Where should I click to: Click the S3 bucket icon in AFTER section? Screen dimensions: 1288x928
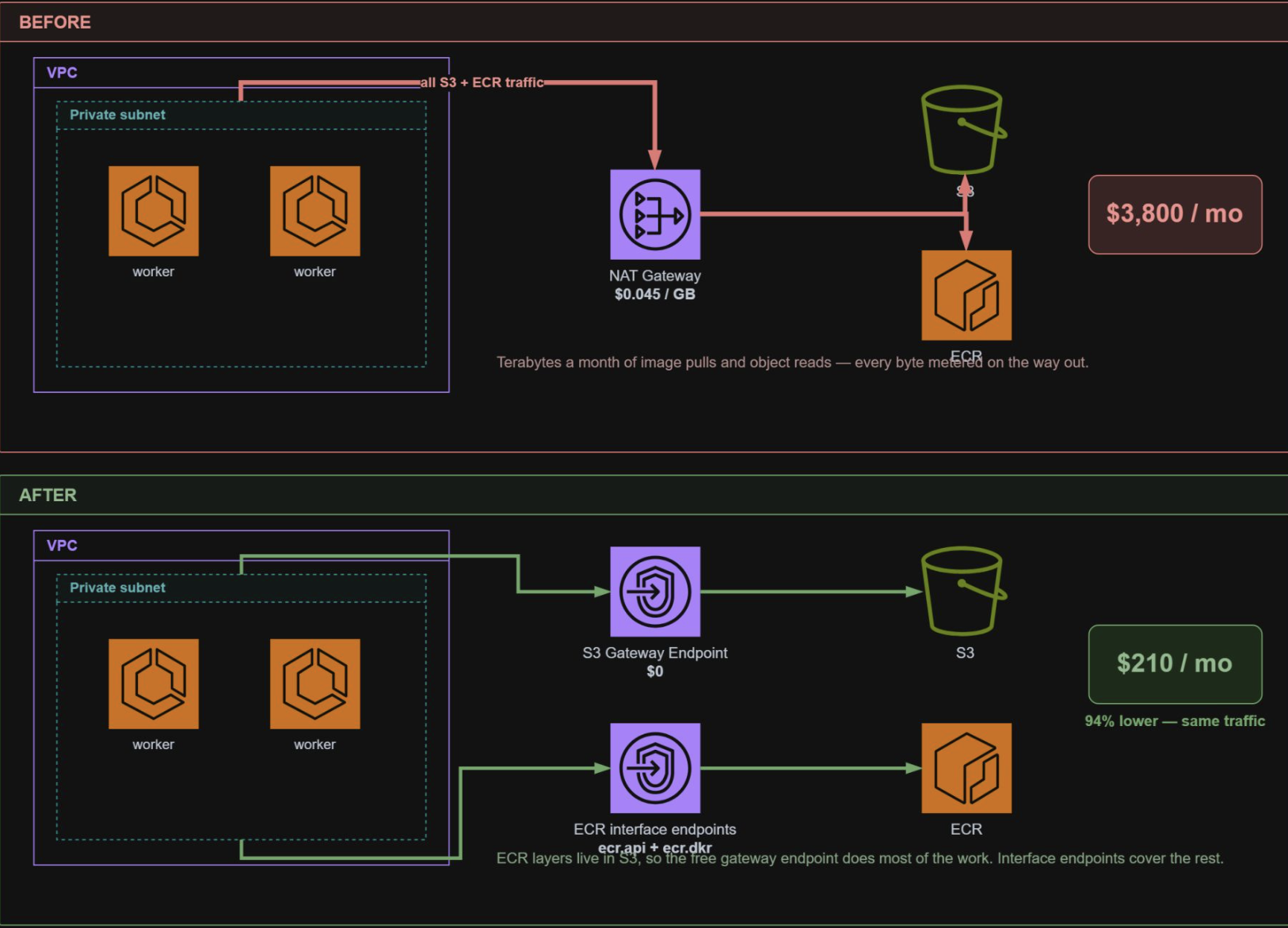[964, 591]
